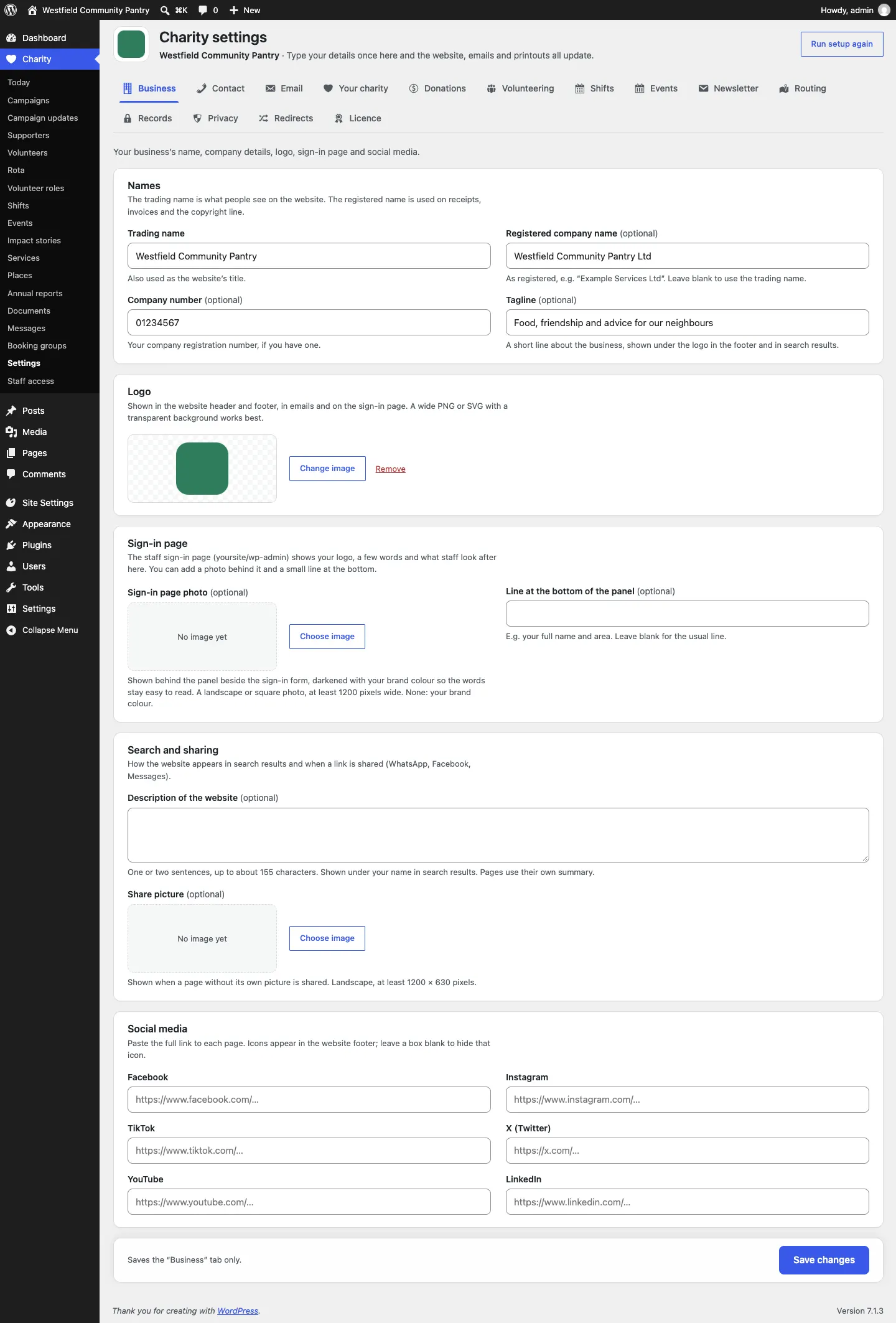Screen dimensions: 896x1323
Task: Click the YouTube URL field
Action: click(x=309, y=1202)
